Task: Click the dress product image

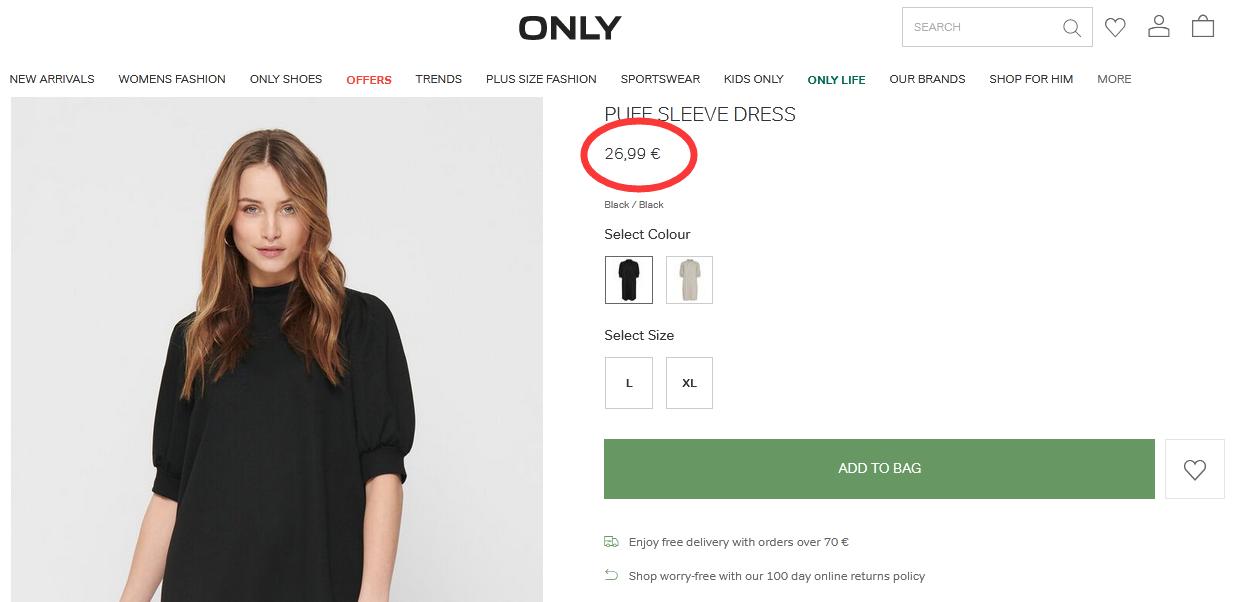Action: click(277, 350)
